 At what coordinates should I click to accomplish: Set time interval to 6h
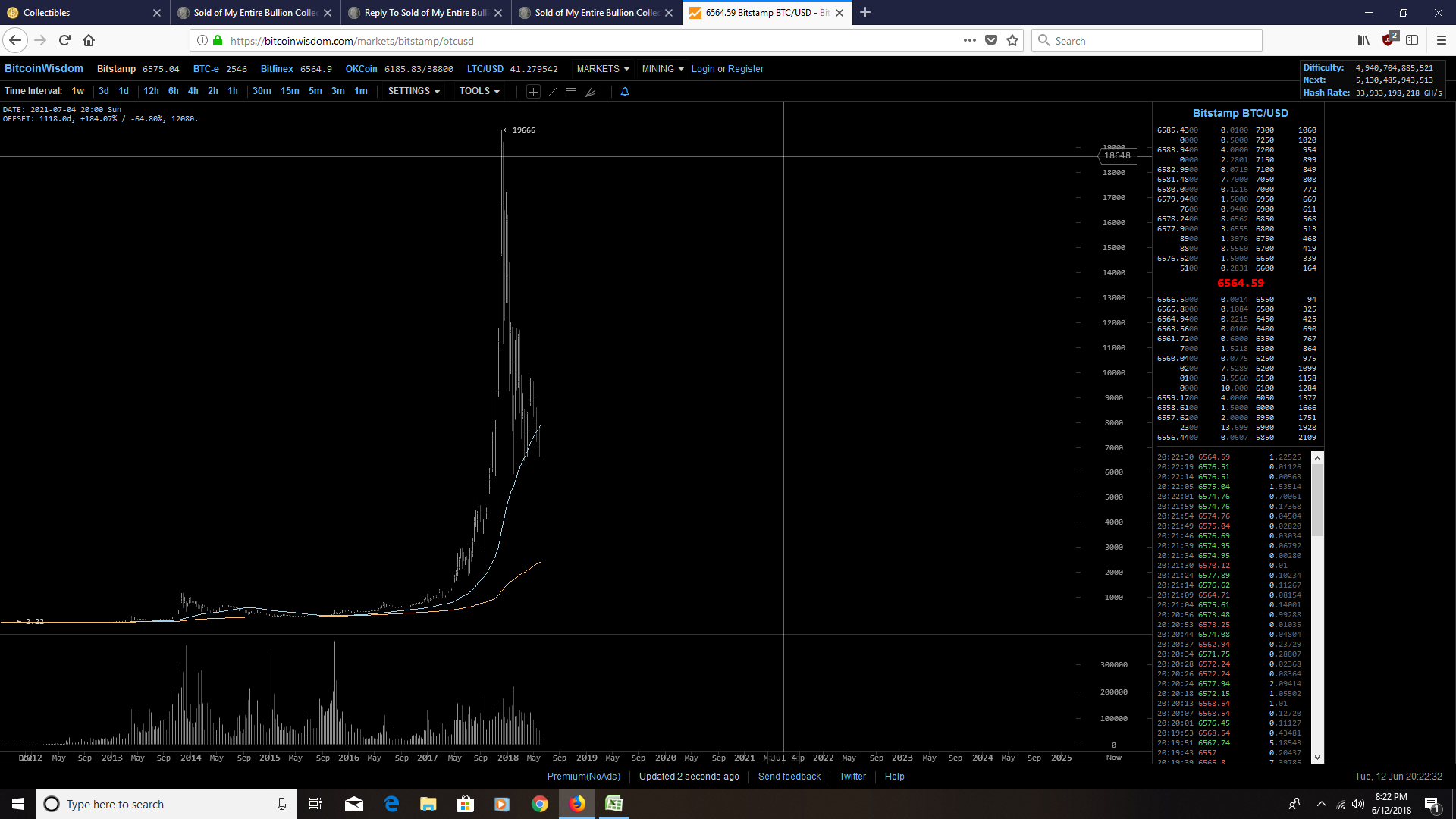pyautogui.click(x=173, y=91)
